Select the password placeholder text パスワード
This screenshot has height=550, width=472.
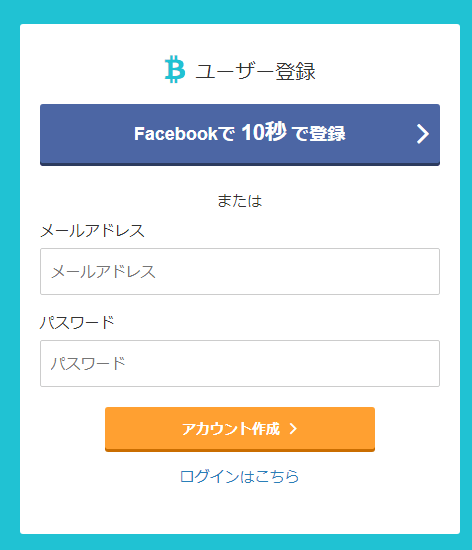88,363
